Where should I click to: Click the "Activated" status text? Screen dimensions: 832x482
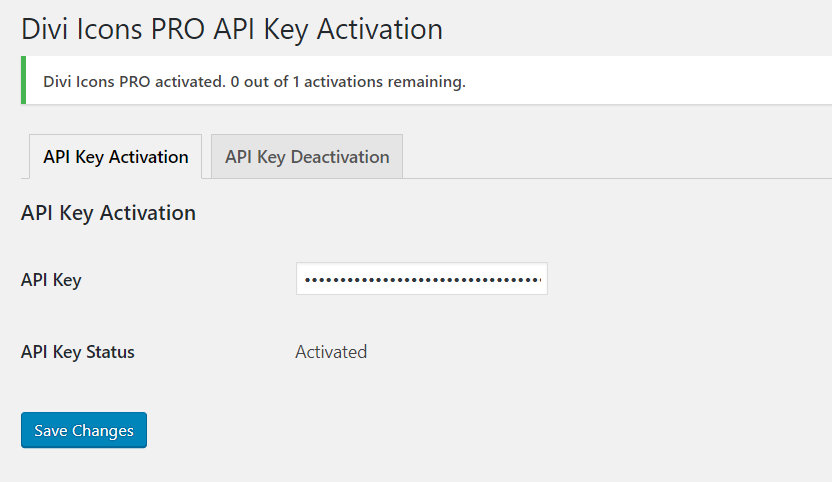pos(331,352)
